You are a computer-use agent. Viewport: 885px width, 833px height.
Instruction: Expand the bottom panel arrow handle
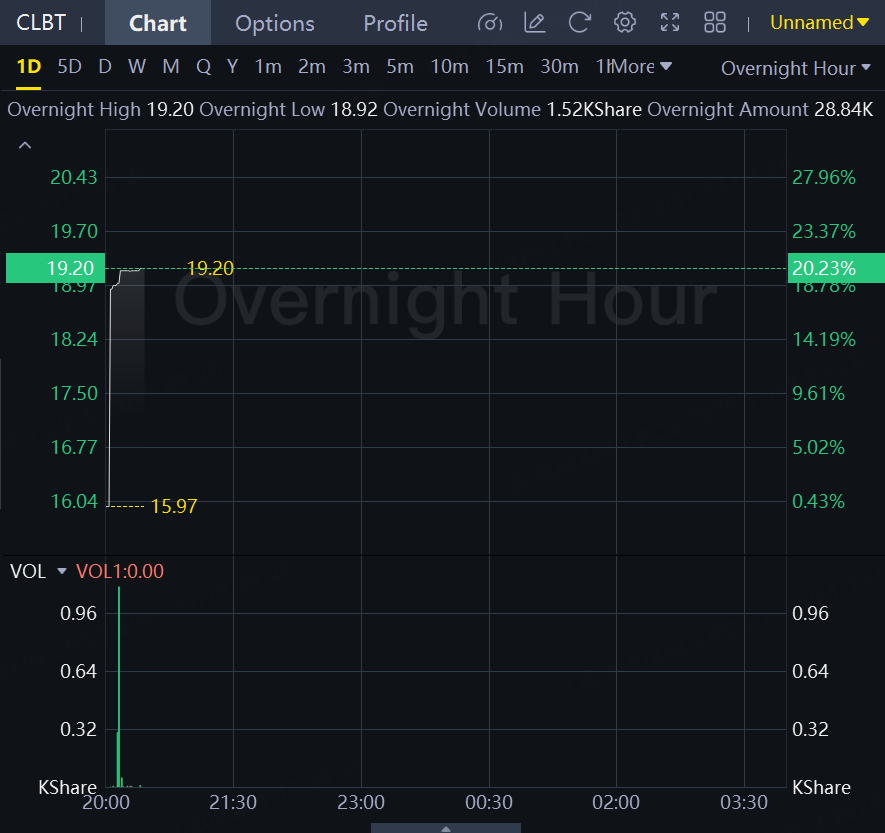coord(445,827)
